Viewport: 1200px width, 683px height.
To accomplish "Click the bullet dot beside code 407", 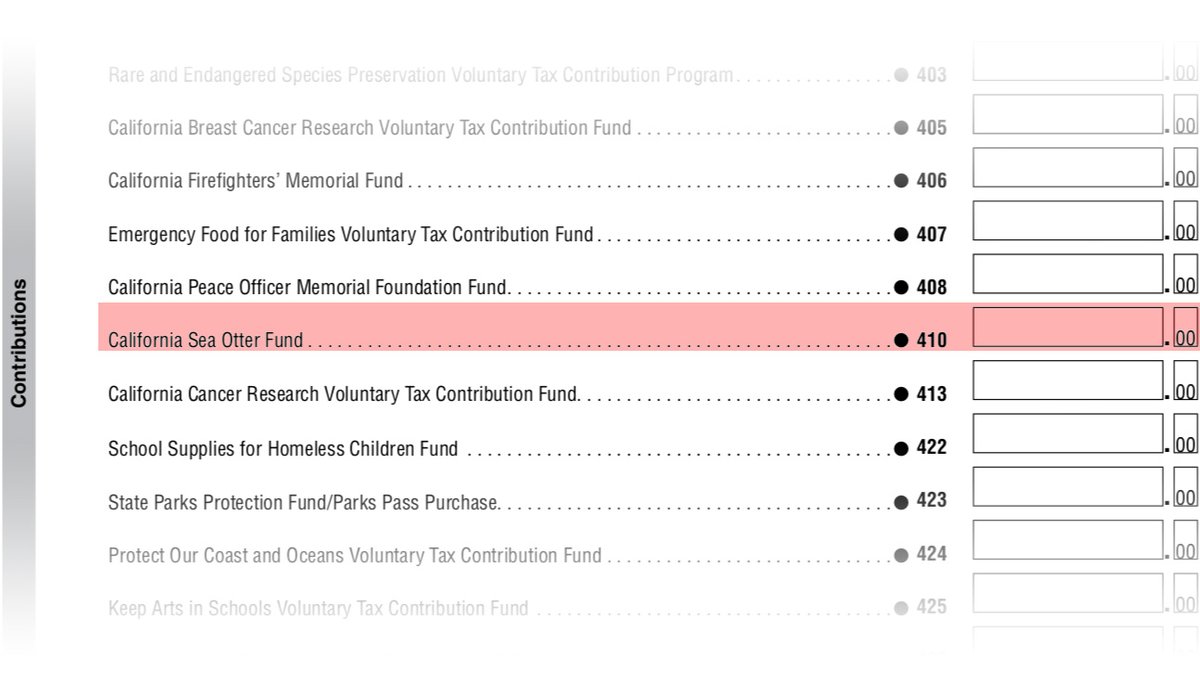I will tap(901, 234).
